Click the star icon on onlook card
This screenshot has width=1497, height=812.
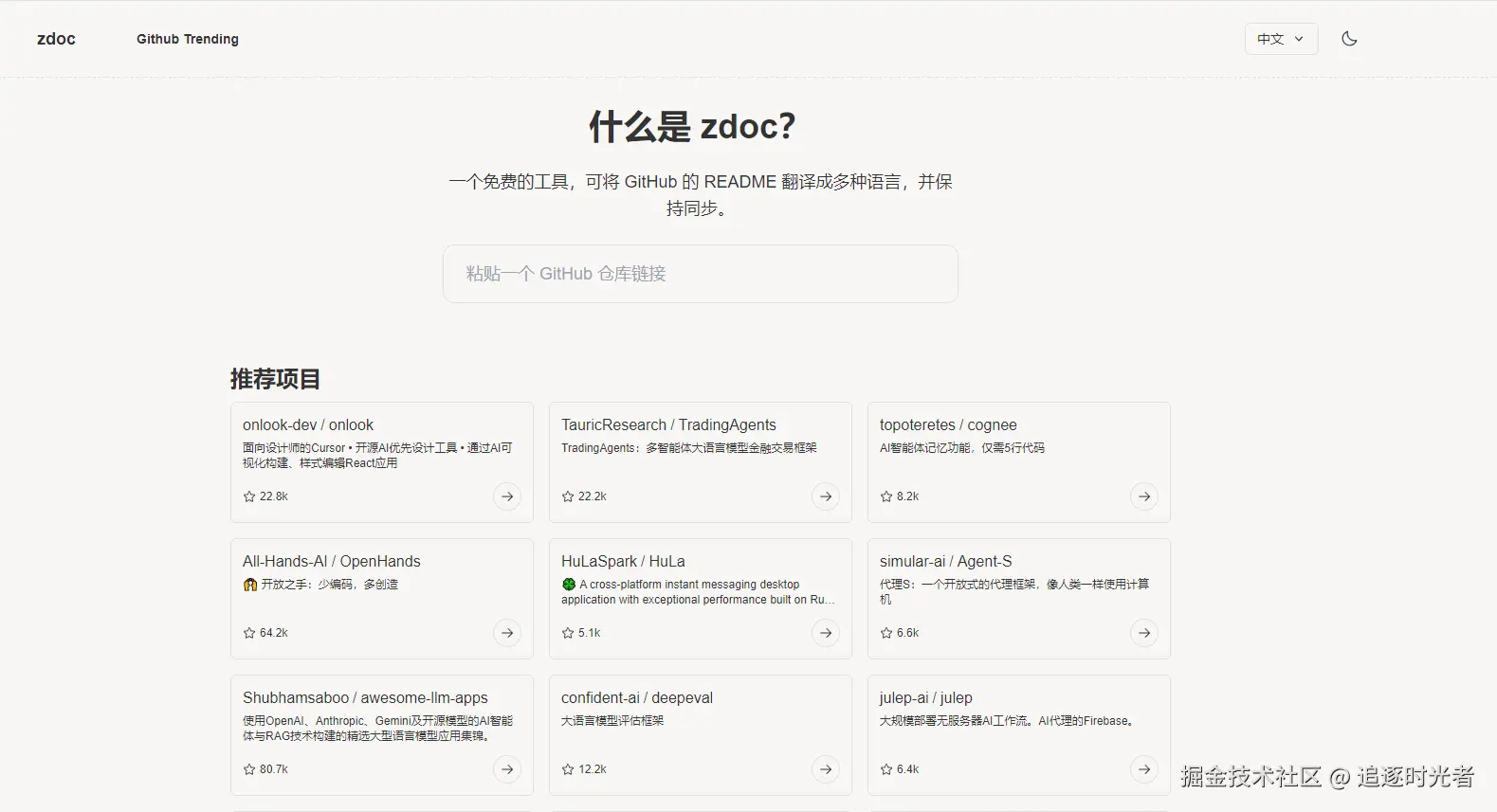click(x=249, y=496)
